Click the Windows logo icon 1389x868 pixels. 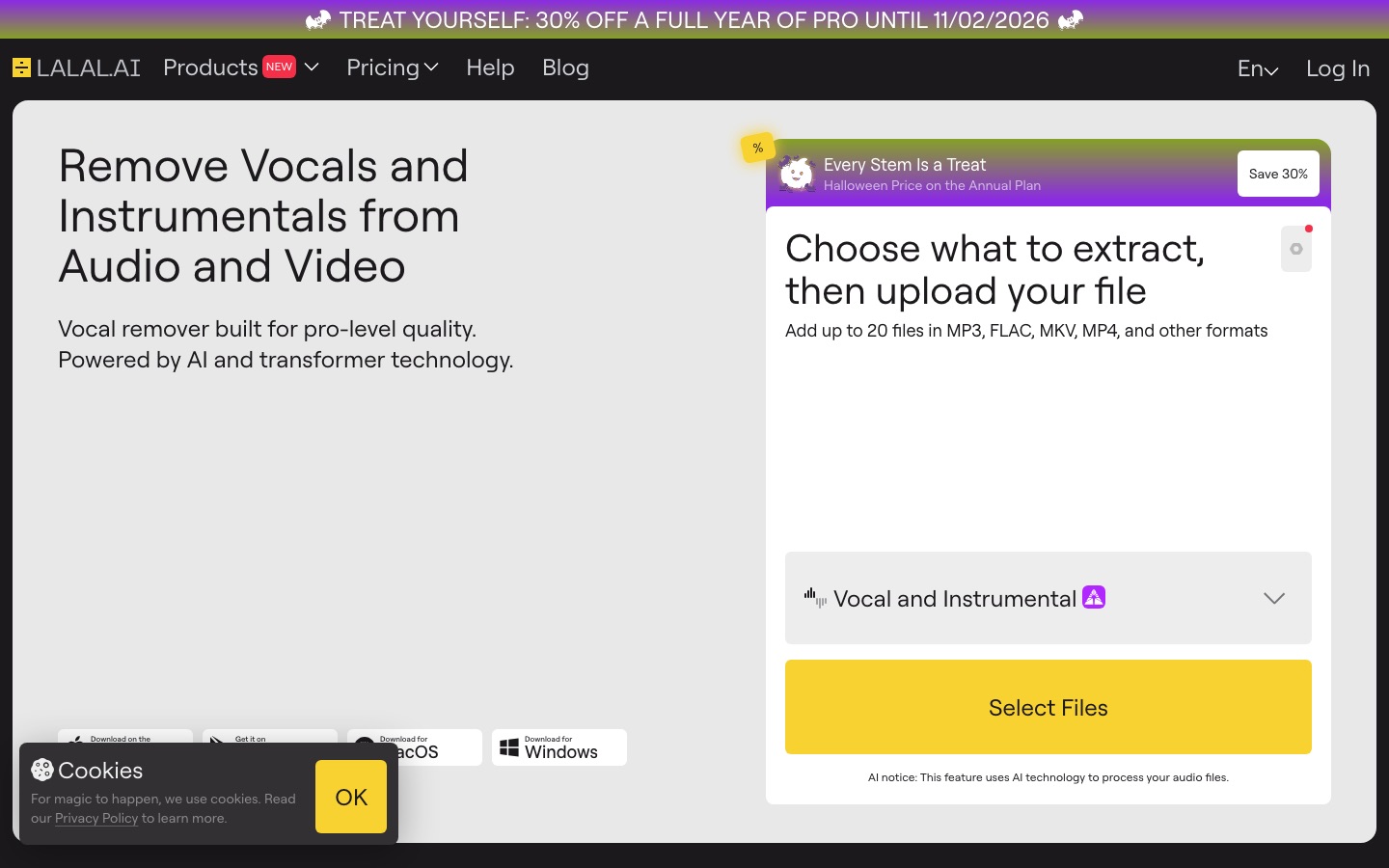point(509,747)
